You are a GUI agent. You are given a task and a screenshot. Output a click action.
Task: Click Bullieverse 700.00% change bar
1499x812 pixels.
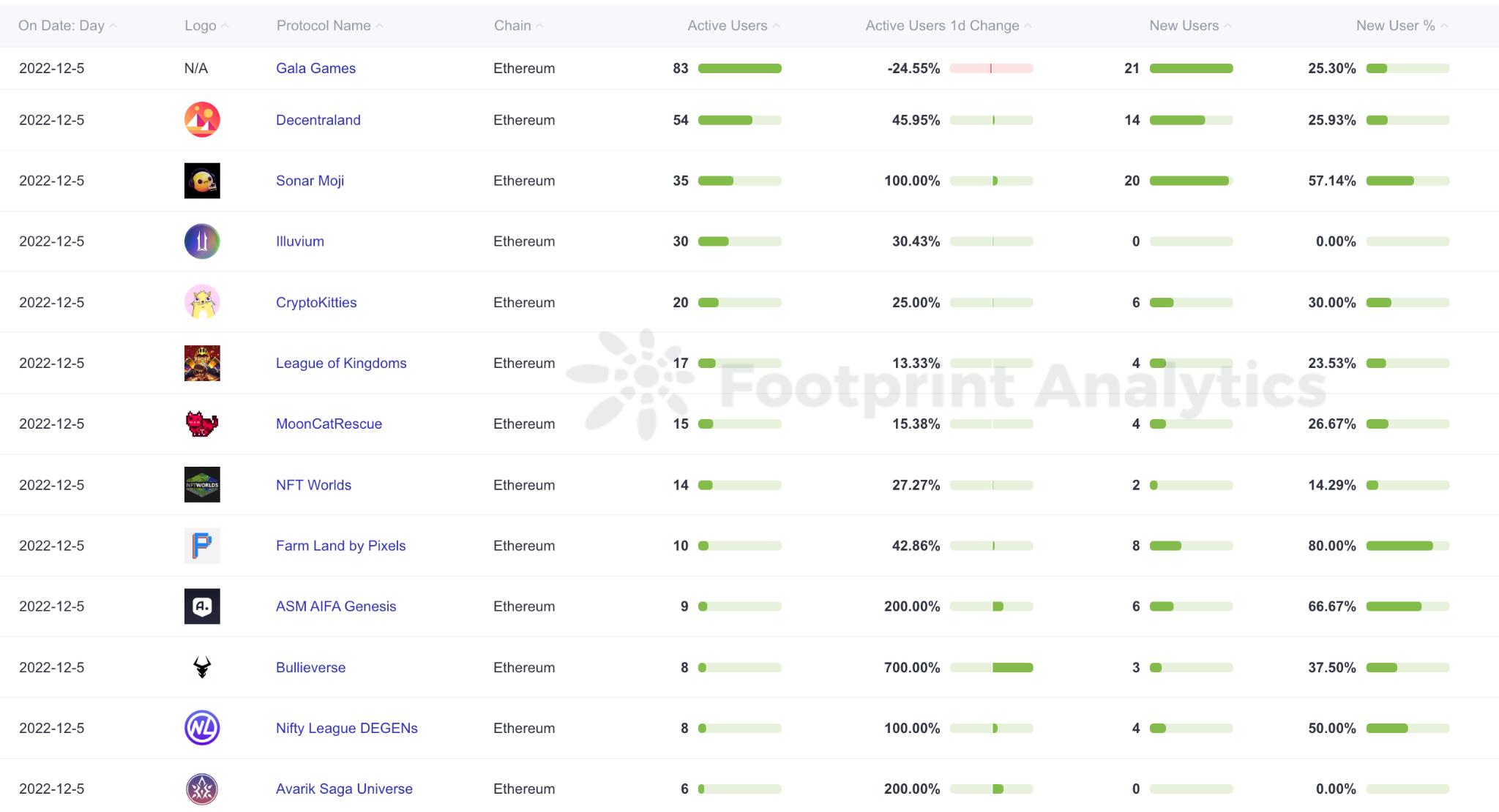click(x=992, y=667)
